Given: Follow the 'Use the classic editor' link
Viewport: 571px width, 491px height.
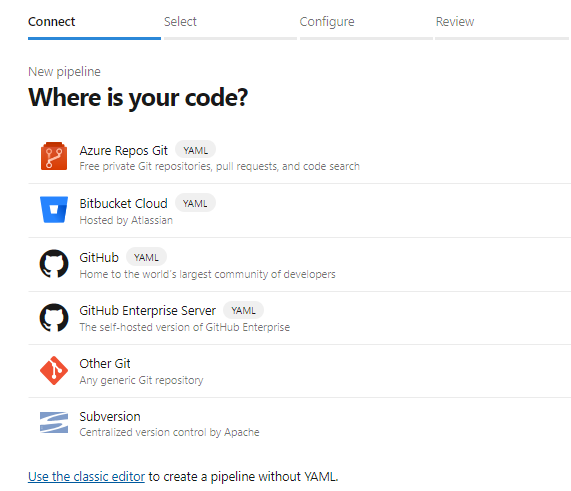Looking at the screenshot, I should tap(86, 476).
